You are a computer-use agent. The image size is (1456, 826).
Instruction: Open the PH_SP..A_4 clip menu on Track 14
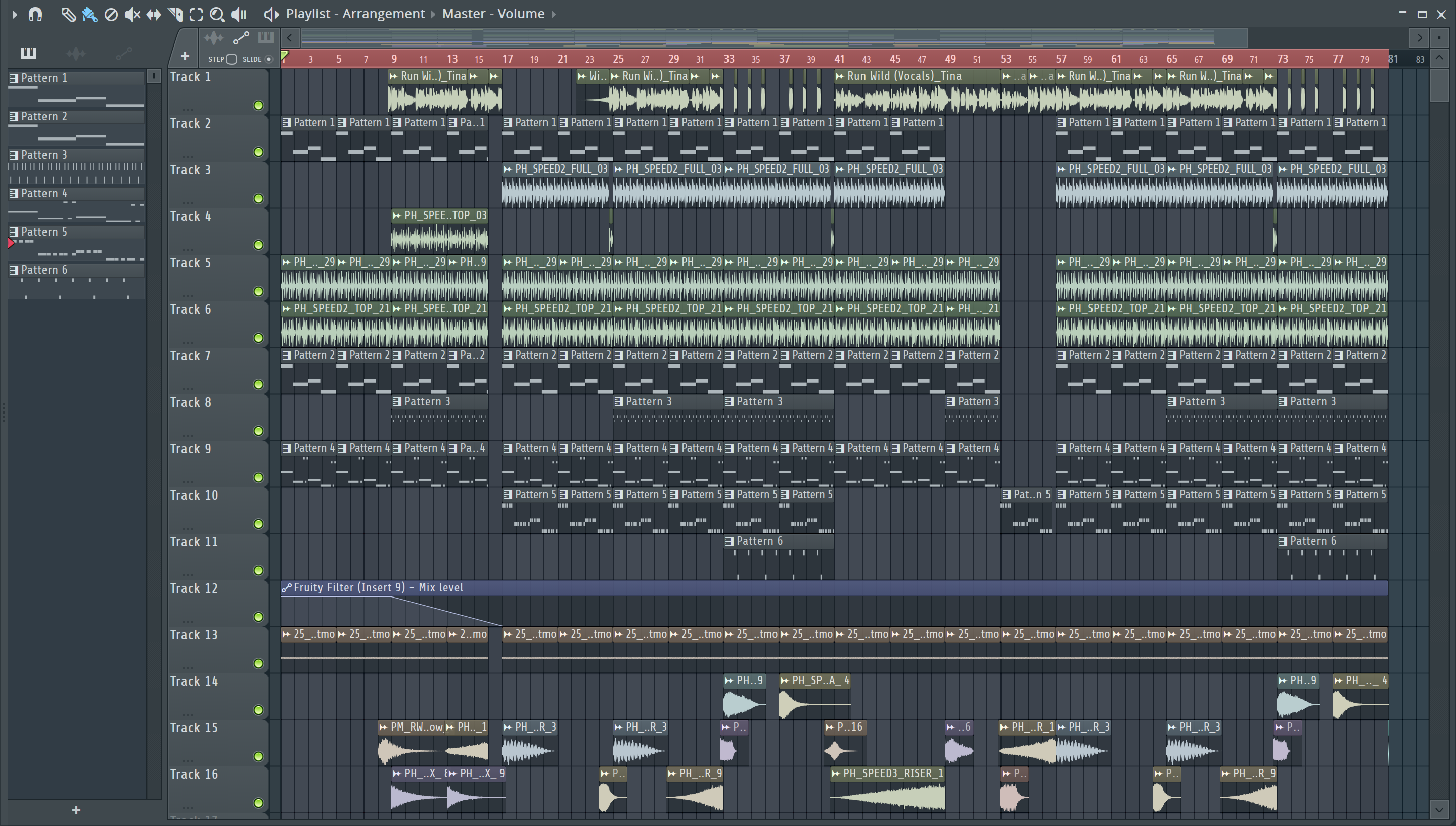[x=785, y=681]
